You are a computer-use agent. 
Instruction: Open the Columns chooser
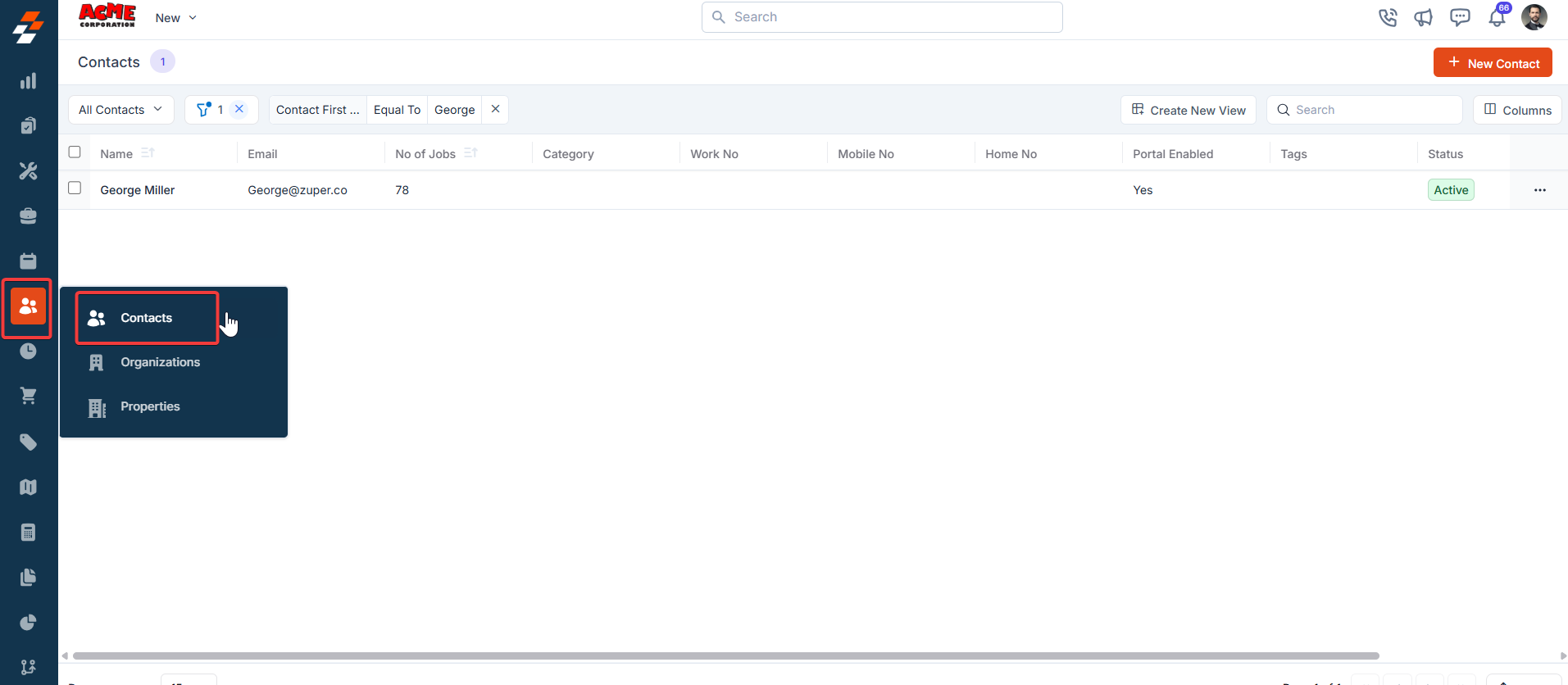pyautogui.click(x=1517, y=110)
